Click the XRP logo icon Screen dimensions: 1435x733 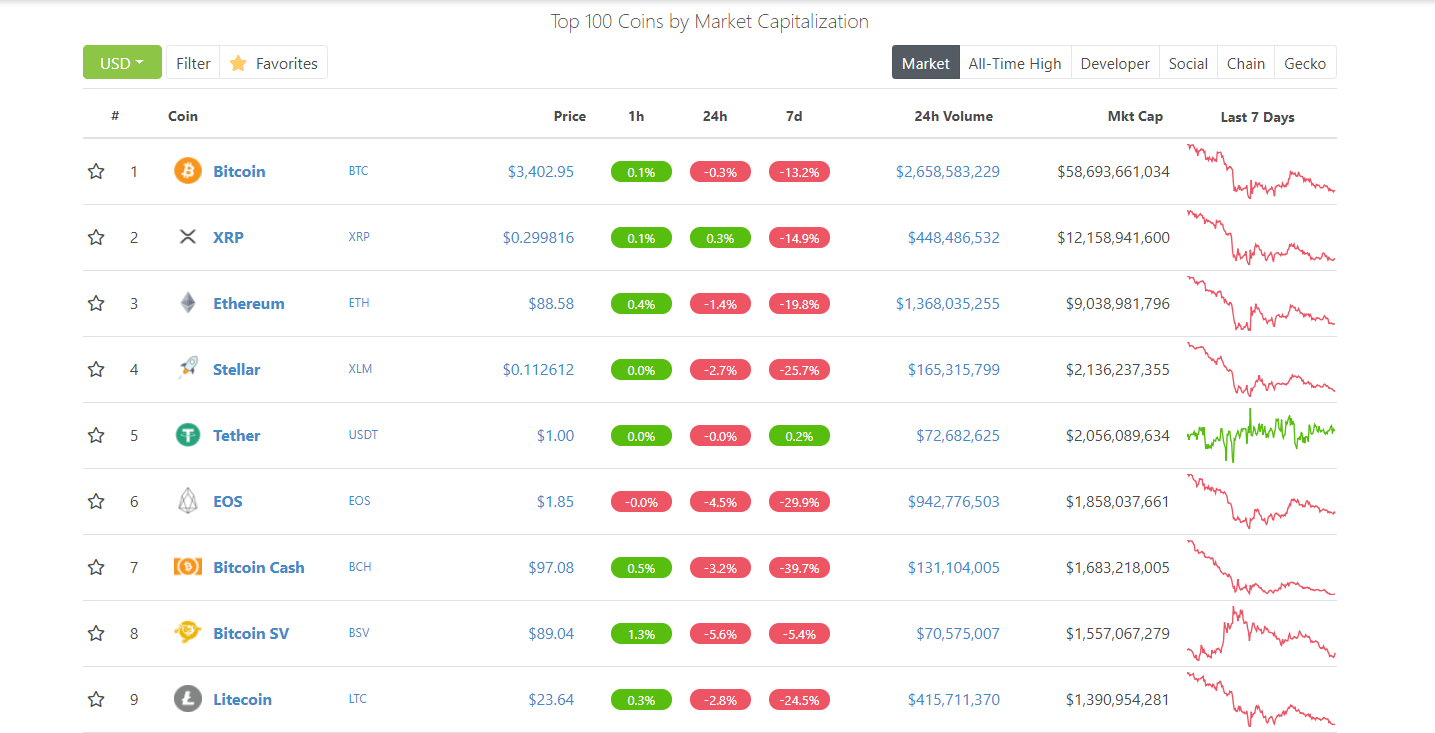point(188,237)
